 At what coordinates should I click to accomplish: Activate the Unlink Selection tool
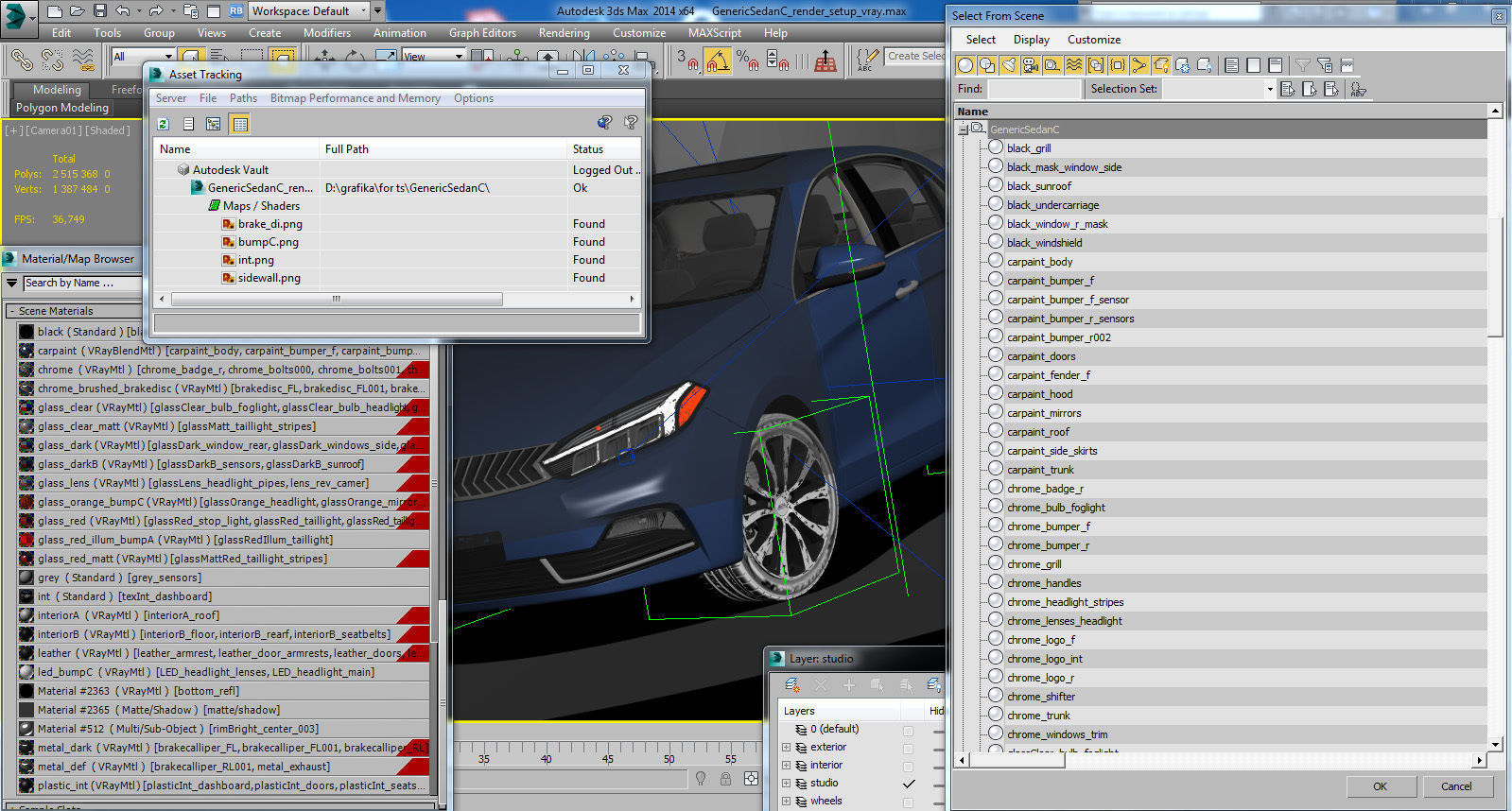pos(52,60)
